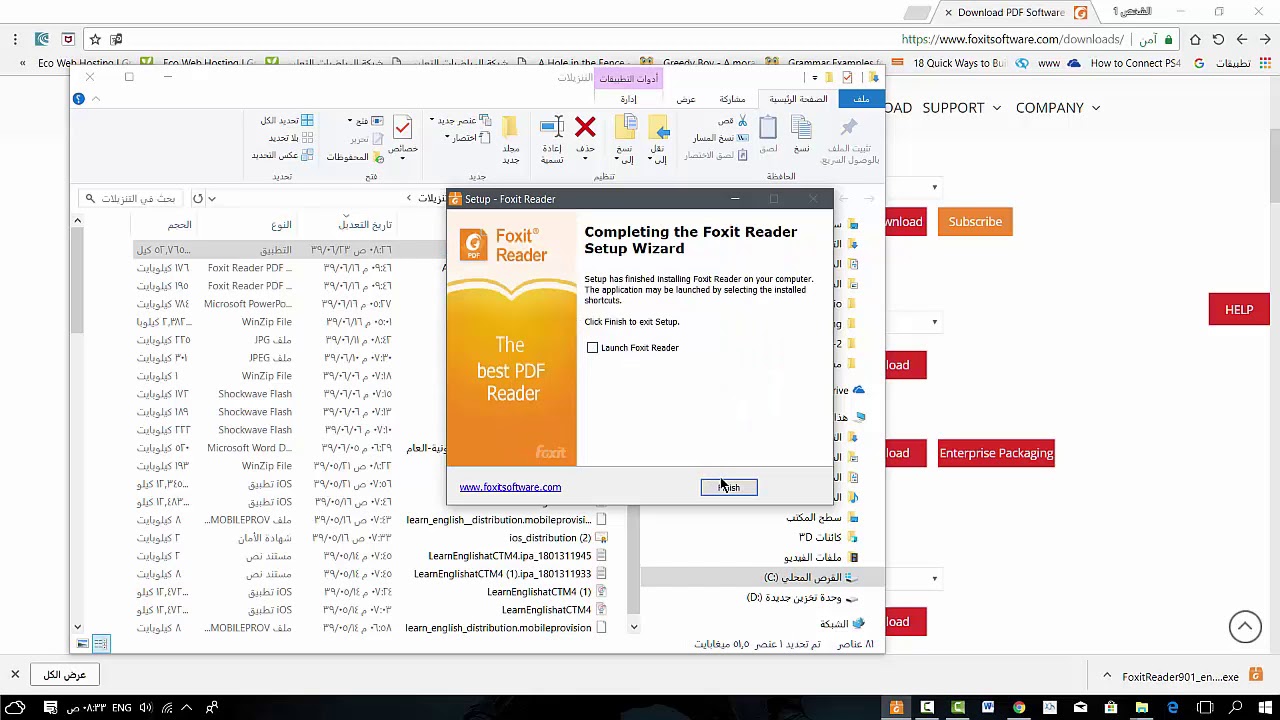
Task: Click the Cut (قص) scissors icon
Action: coord(742,121)
